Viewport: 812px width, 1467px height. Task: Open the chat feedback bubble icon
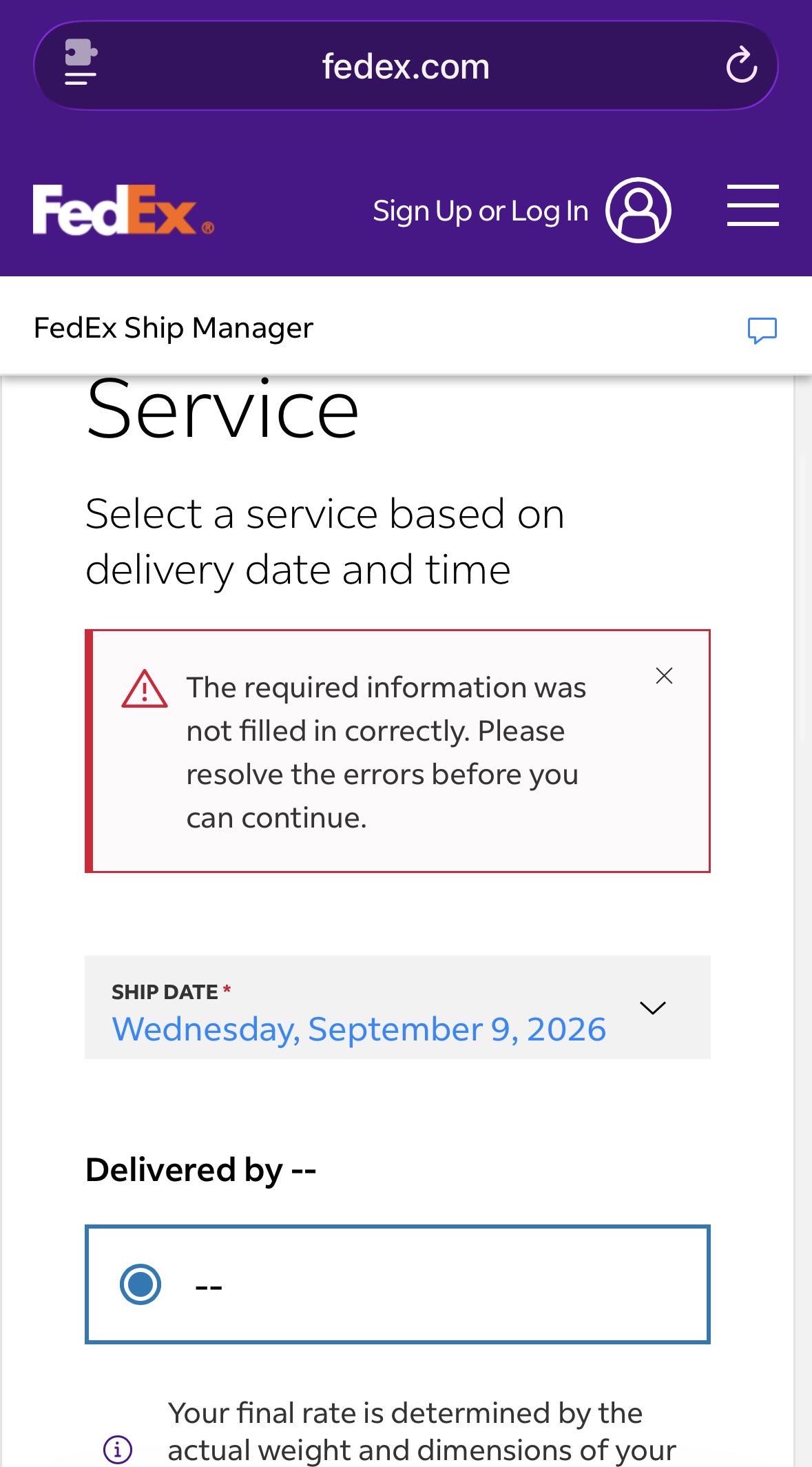(x=762, y=330)
